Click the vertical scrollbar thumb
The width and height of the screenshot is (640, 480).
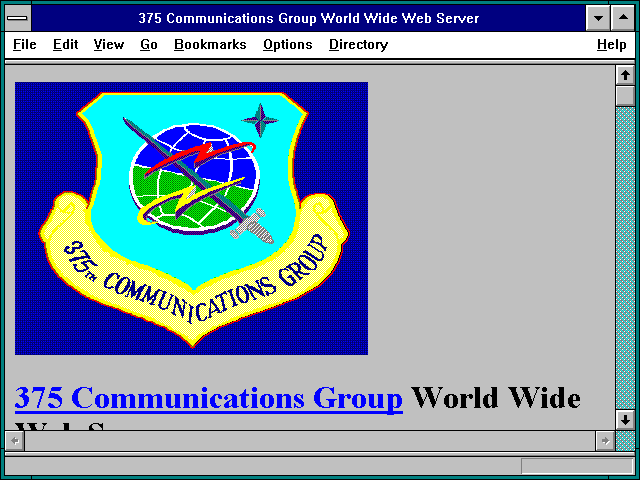pos(625,96)
